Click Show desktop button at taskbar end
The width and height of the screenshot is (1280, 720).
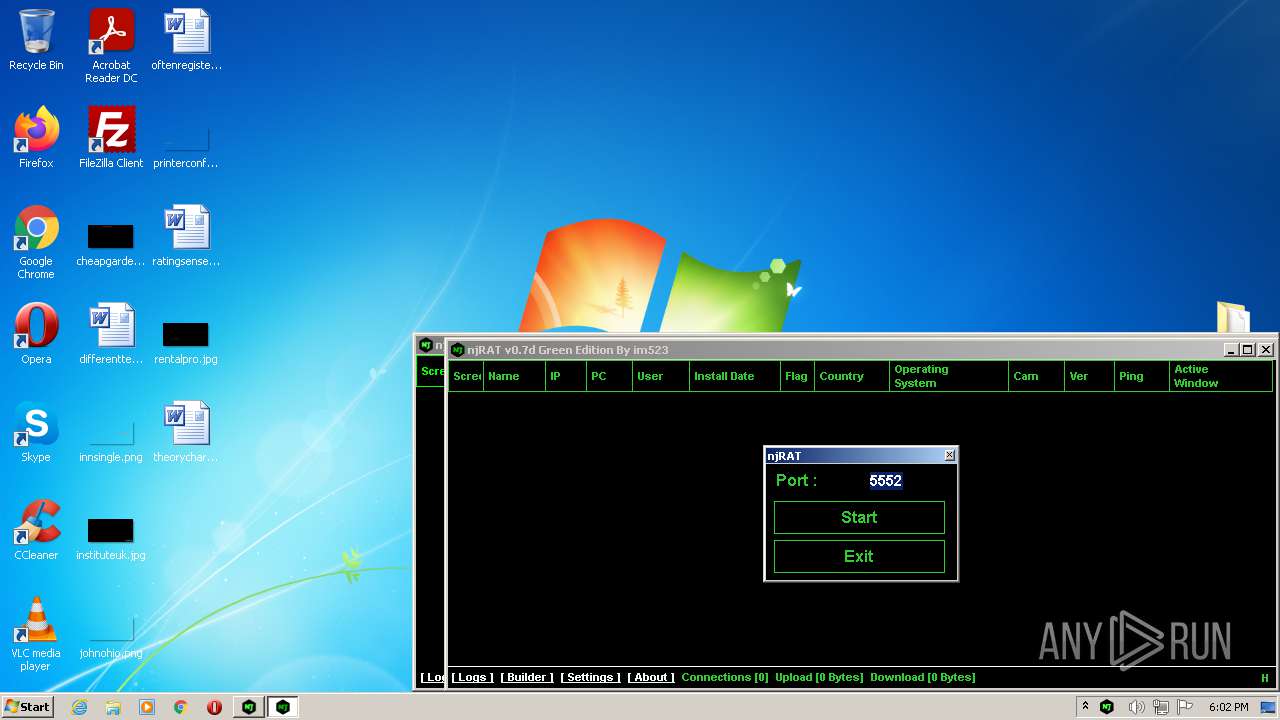[x=1270, y=707]
